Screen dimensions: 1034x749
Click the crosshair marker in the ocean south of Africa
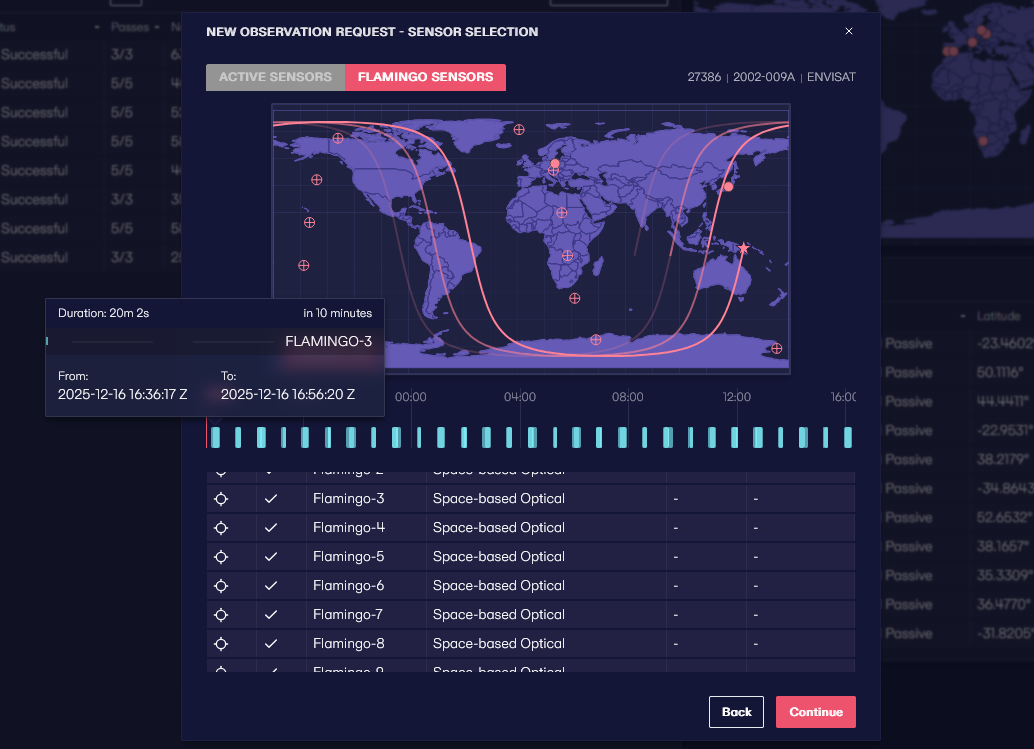coord(574,299)
